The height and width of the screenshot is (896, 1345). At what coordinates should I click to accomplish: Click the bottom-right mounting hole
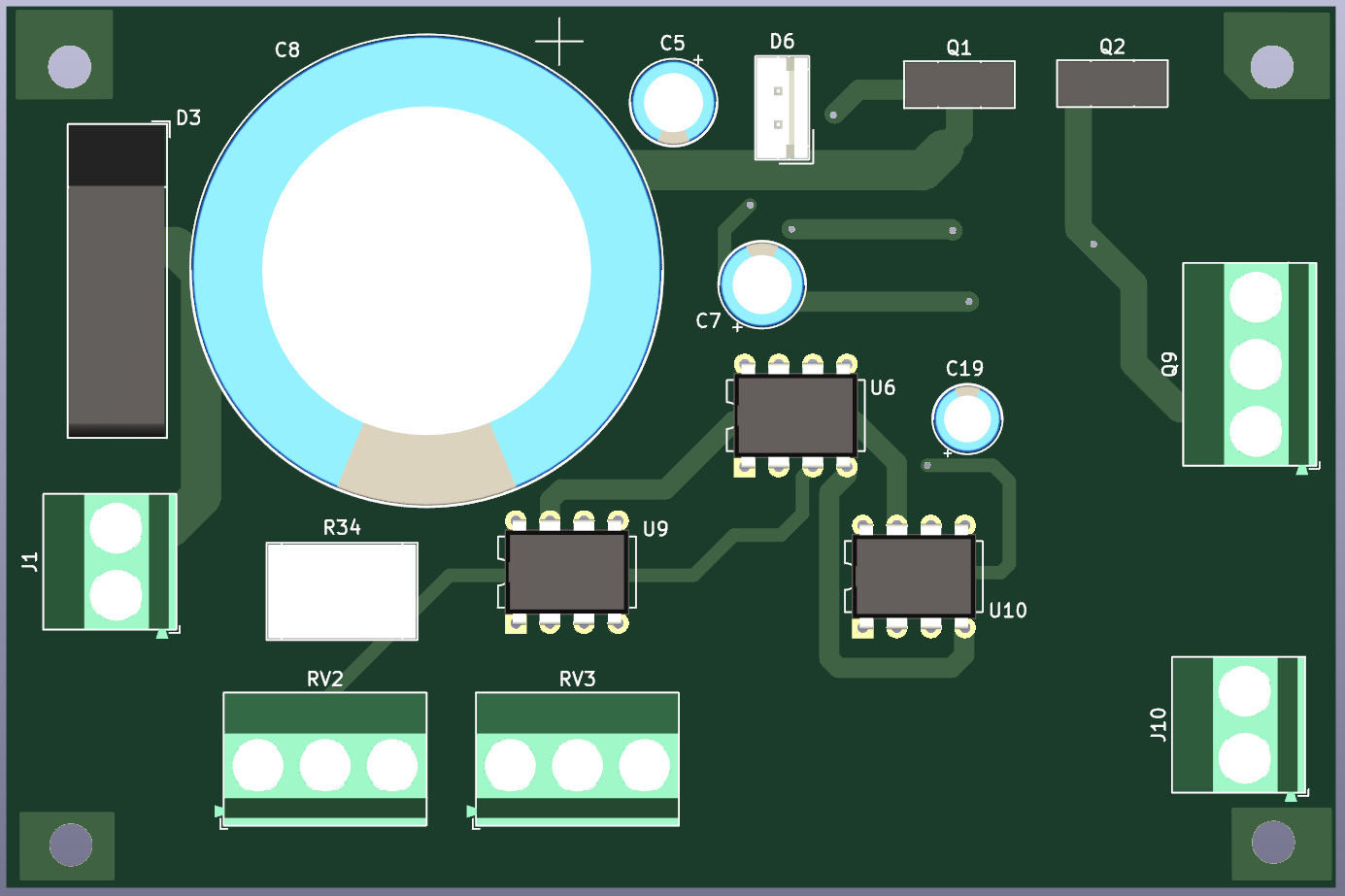click(x=1273, y=842)
